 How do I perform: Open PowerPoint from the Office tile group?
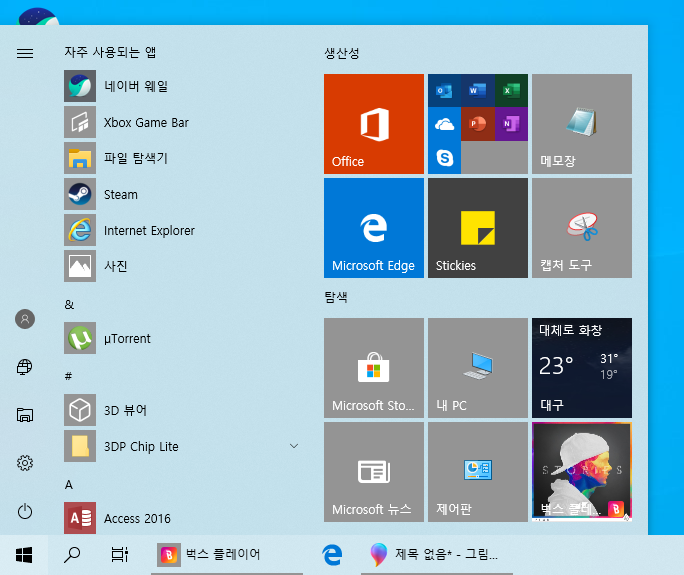coord(478,124)
